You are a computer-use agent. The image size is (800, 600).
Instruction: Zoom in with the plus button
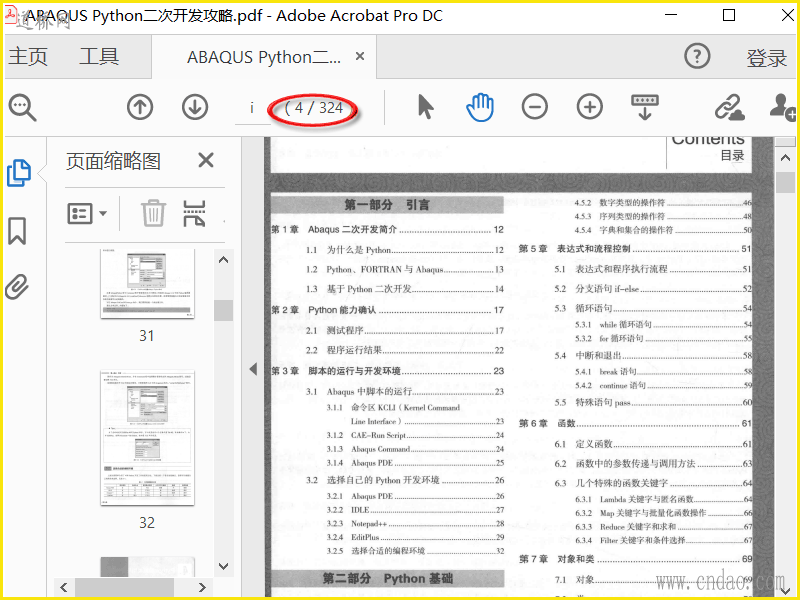[590, 107]
